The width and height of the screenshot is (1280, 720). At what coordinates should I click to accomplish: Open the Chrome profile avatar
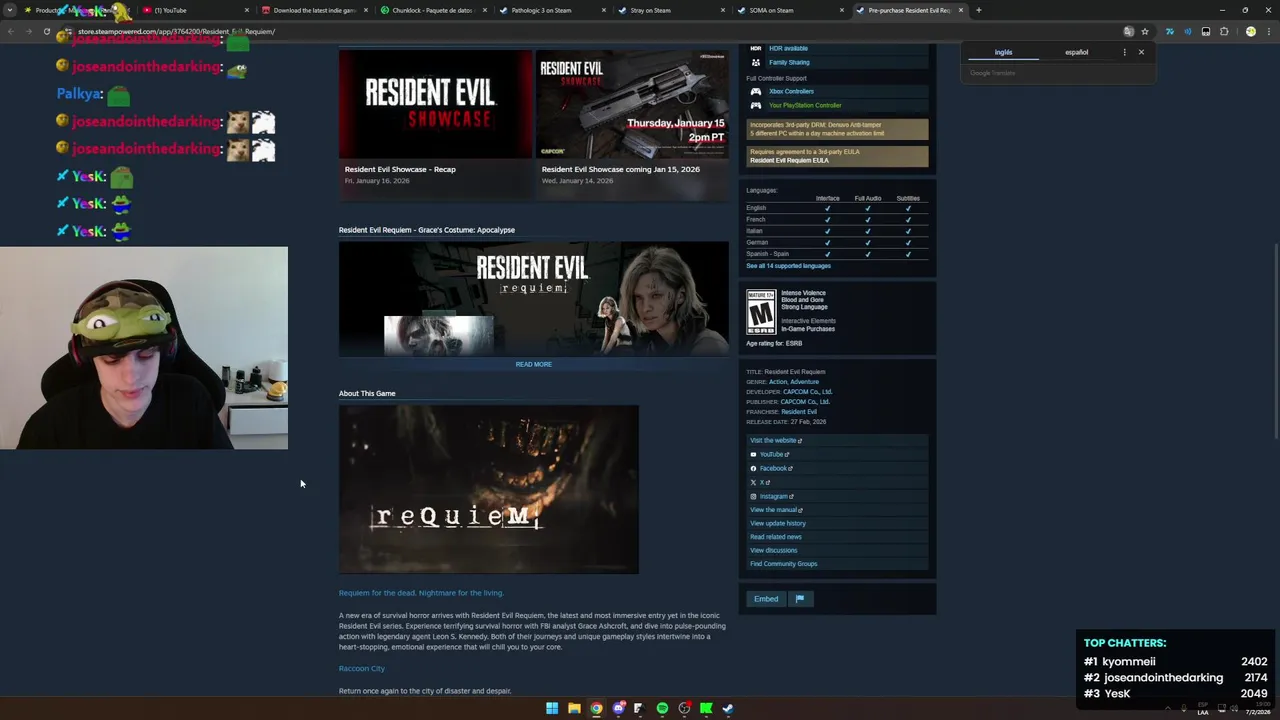(x=1250, y=31)
